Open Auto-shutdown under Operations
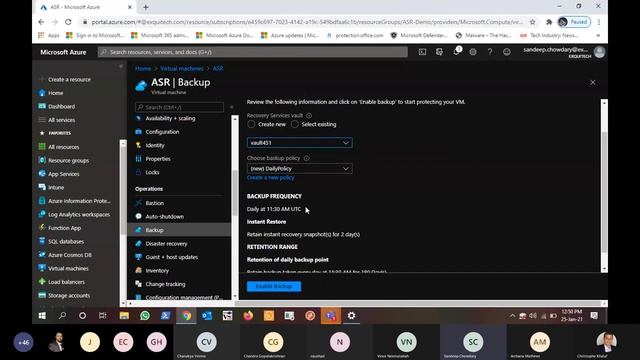 164,216
